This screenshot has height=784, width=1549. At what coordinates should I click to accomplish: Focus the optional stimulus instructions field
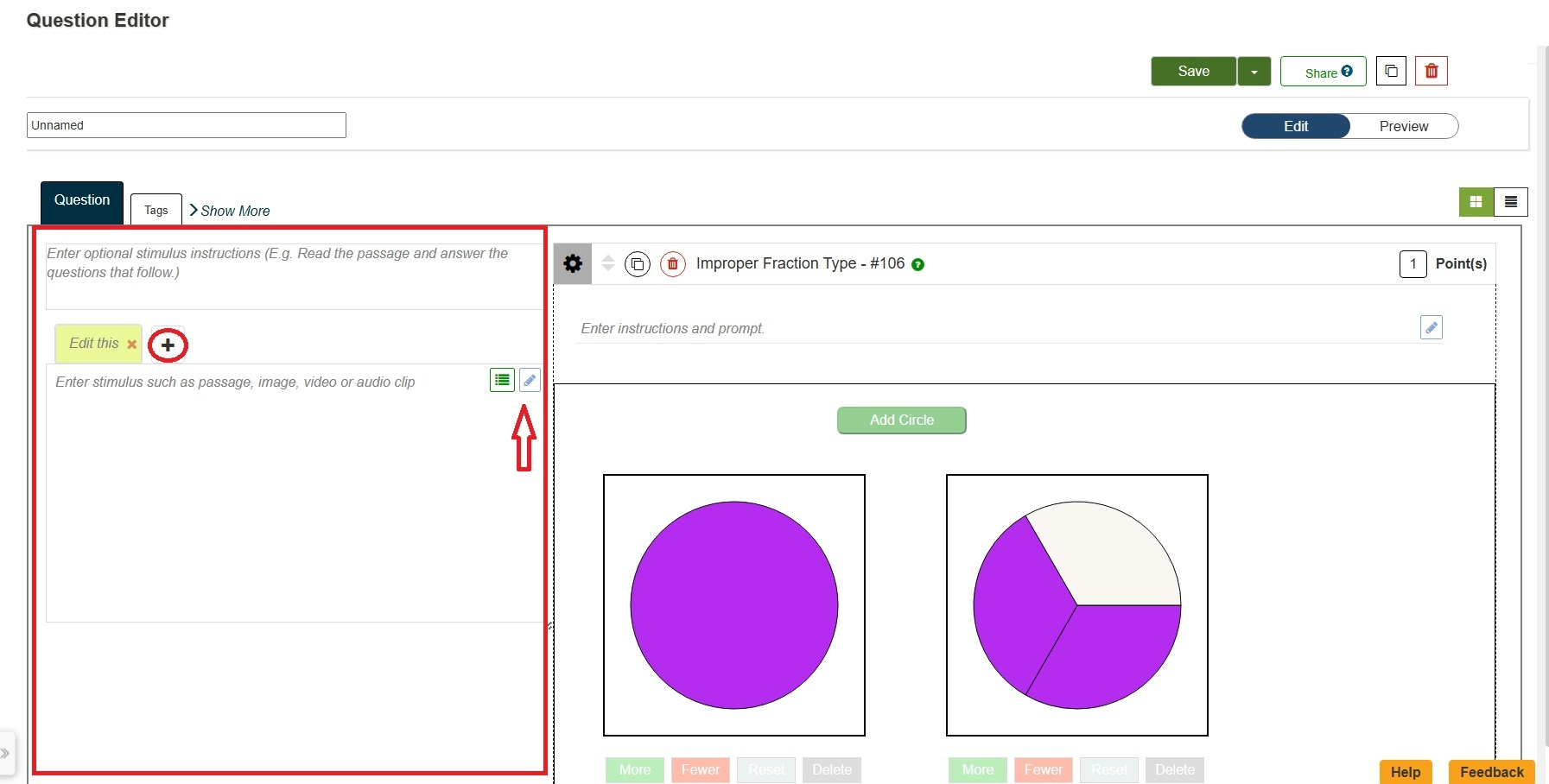pyautogui.click(x=295, y=275)
